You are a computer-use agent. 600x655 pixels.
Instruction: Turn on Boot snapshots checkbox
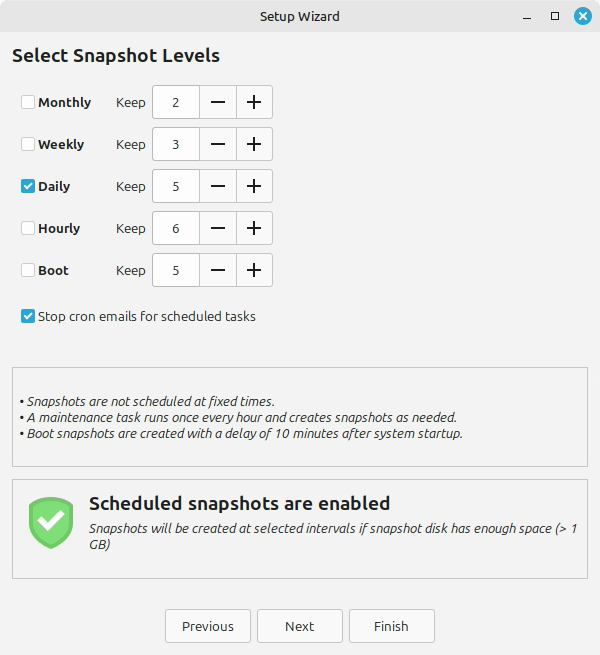(28, 270)
